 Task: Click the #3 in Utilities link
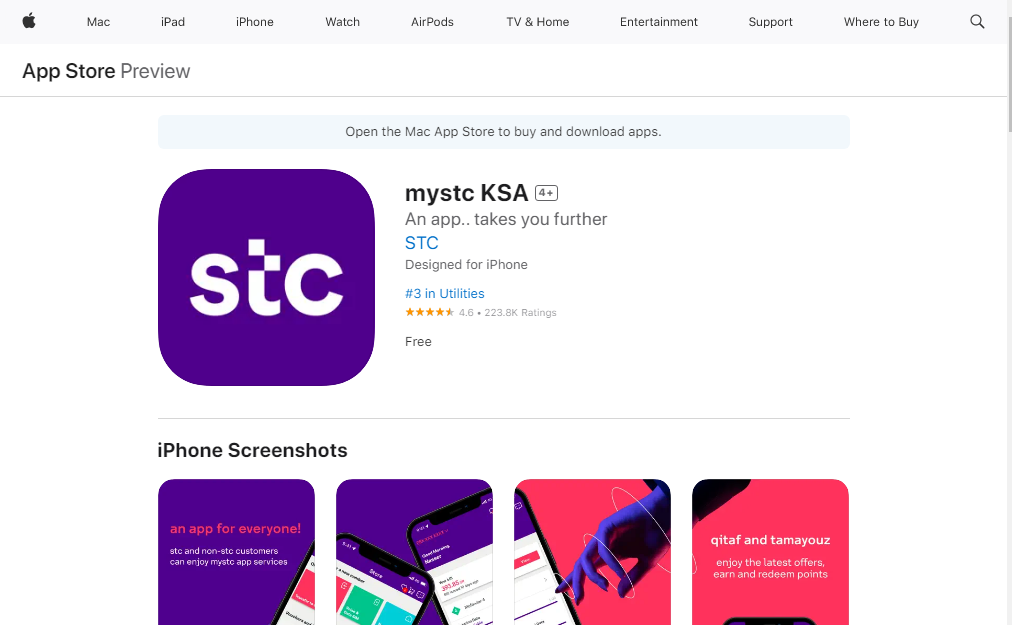click(x=445, y=294)
